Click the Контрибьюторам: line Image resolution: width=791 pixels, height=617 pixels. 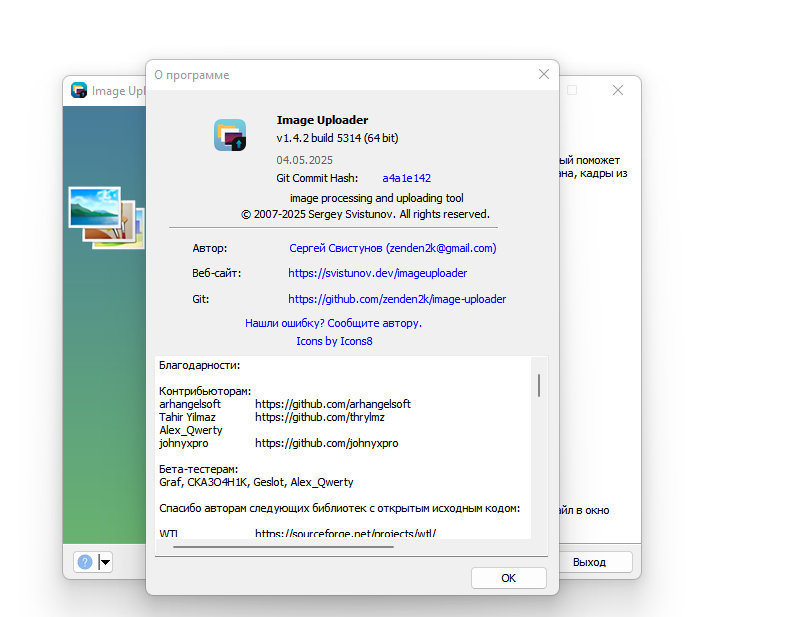pos(205,391)
